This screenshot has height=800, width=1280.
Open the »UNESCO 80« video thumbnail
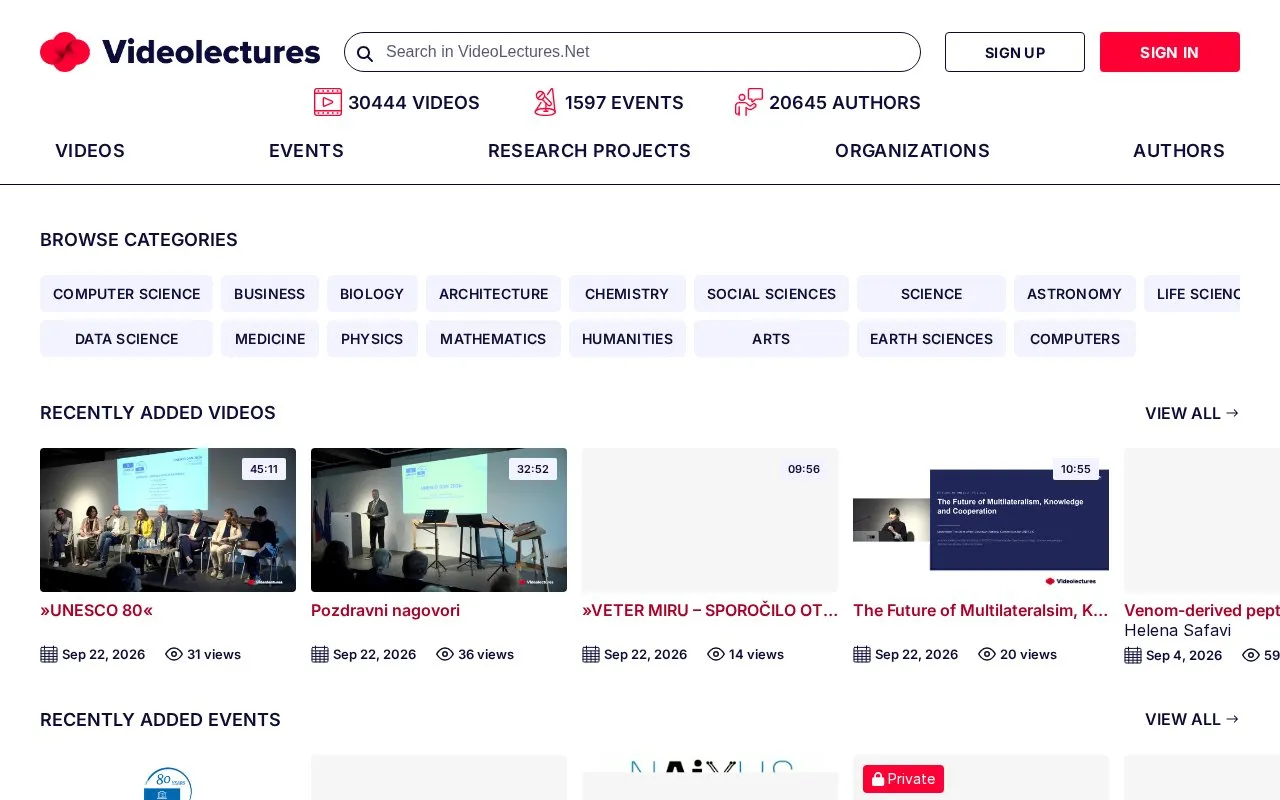[168, 520]
